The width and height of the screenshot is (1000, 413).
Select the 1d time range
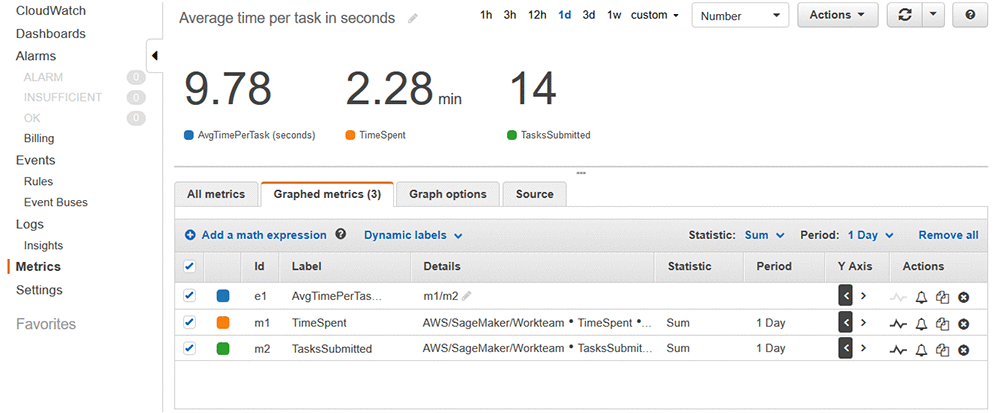(x=564, y=15)
